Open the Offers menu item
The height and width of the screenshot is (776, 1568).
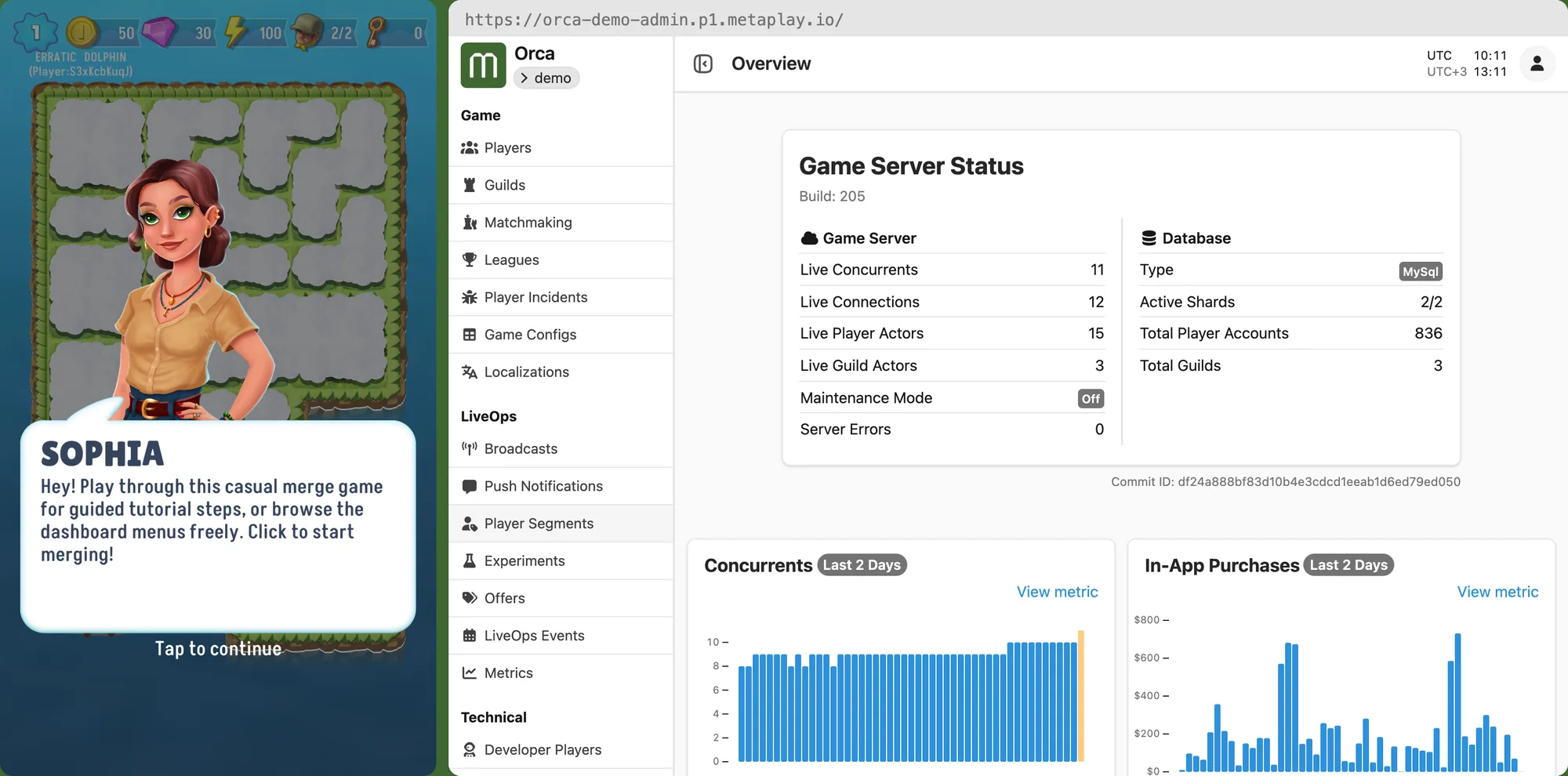pyautogui.click(x=561, y=598)
